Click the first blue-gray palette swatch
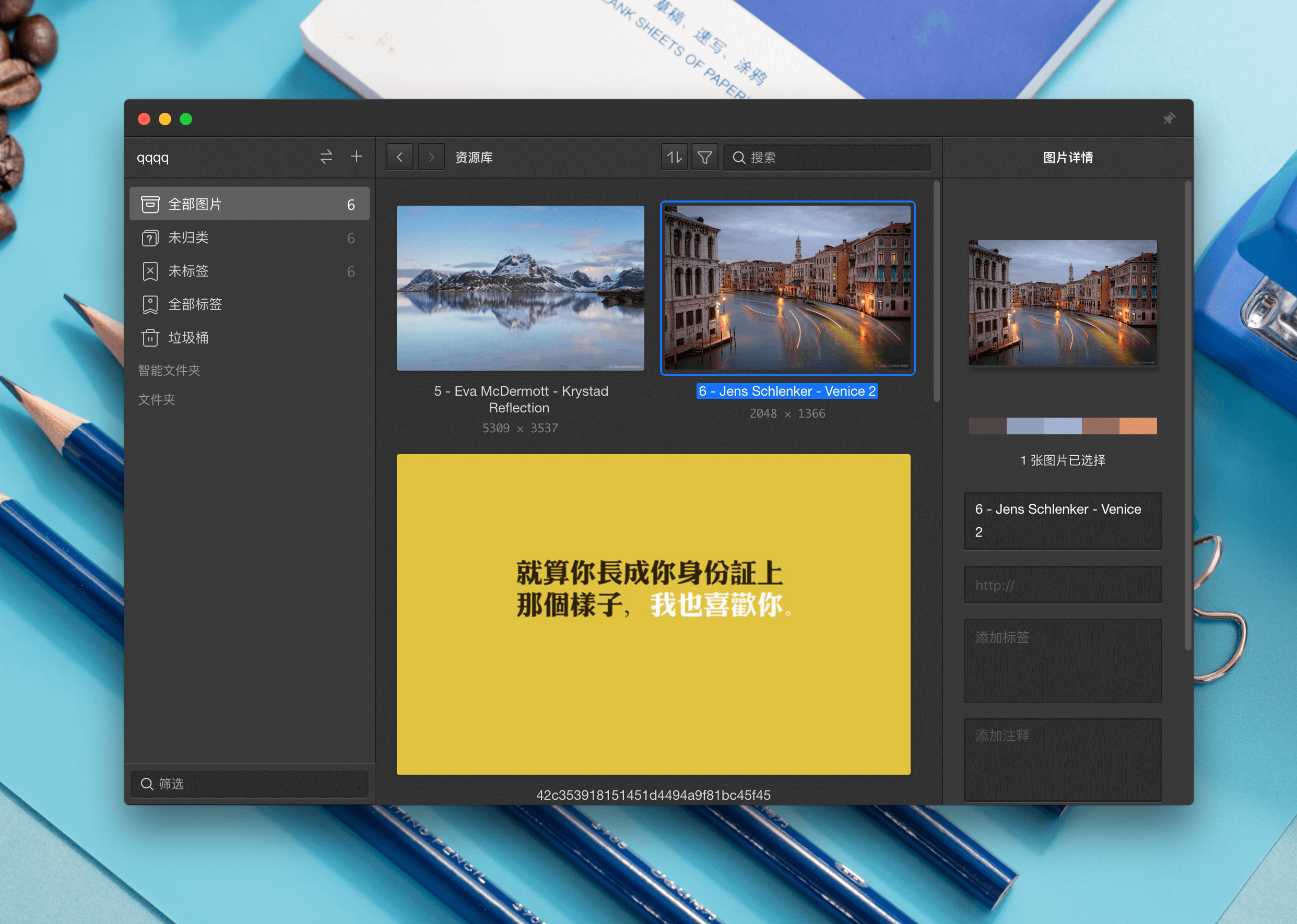Image resolution: width=1297 pixels, height=924 pixels. [1025, 426]
